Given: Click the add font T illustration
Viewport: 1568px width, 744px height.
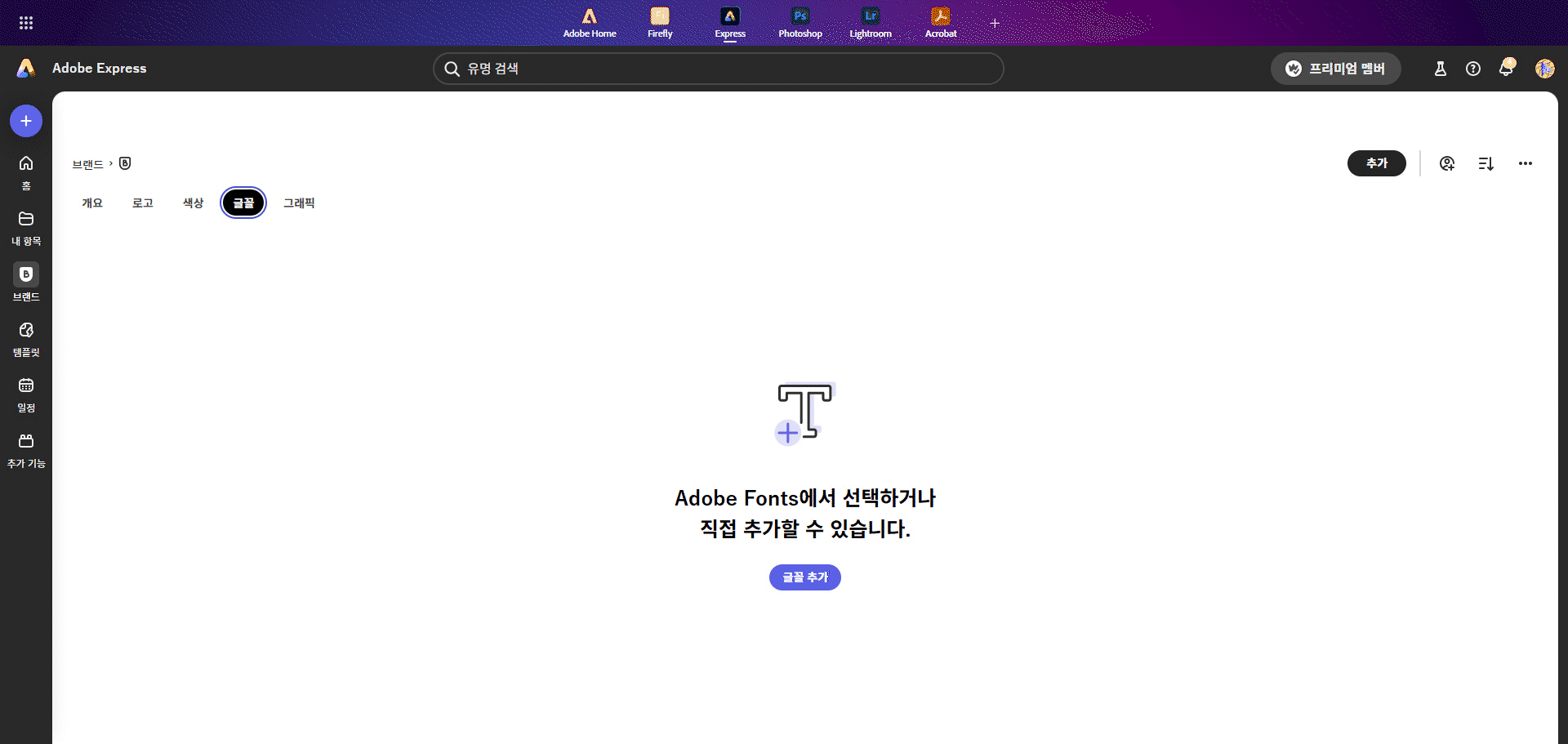Looking at the screenshot, I should (x=804, y=413).
